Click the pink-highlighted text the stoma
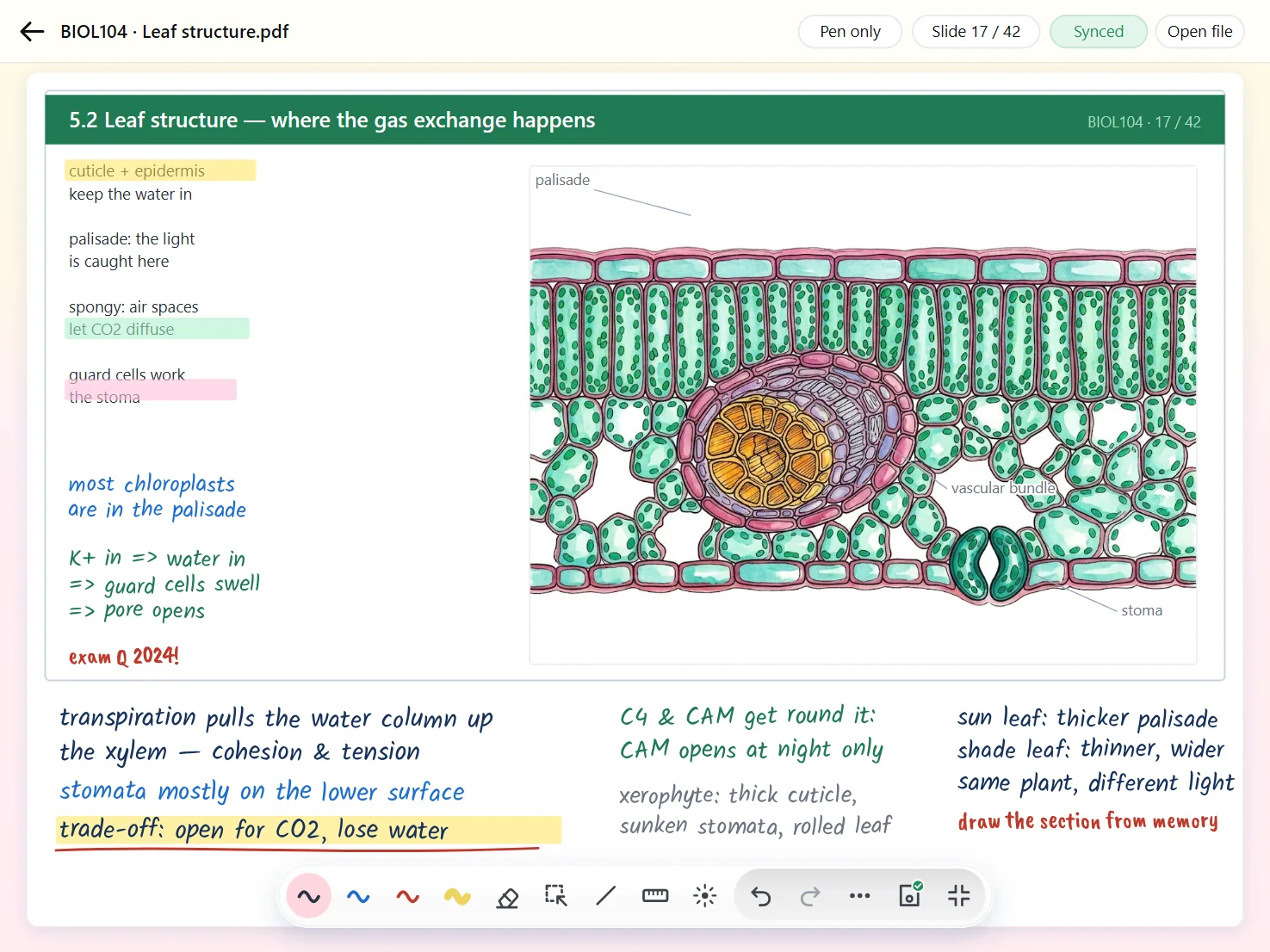Screen dimensions: 1270x952 coord(104,397)
